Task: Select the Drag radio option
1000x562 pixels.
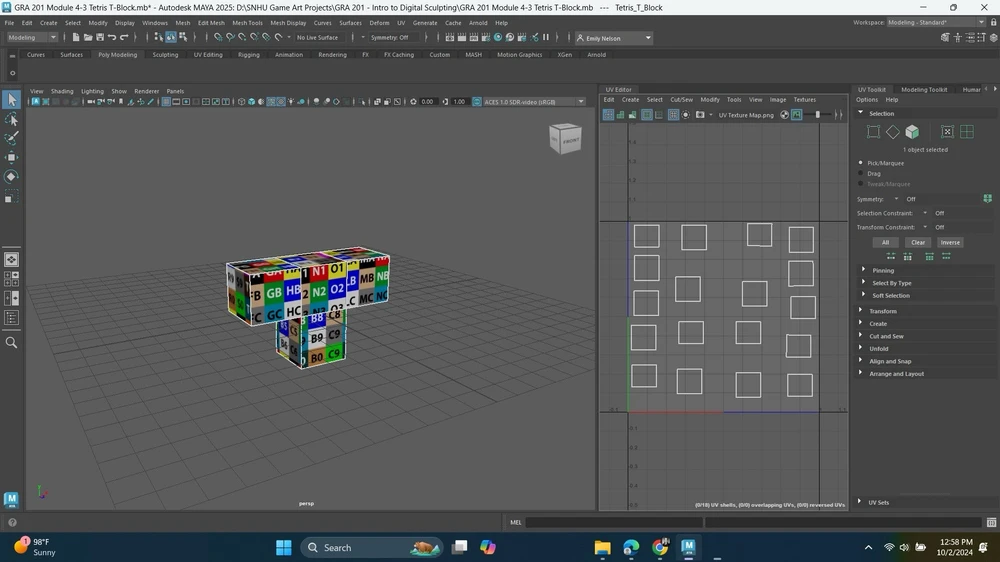Action: click(x=861, y=173)
